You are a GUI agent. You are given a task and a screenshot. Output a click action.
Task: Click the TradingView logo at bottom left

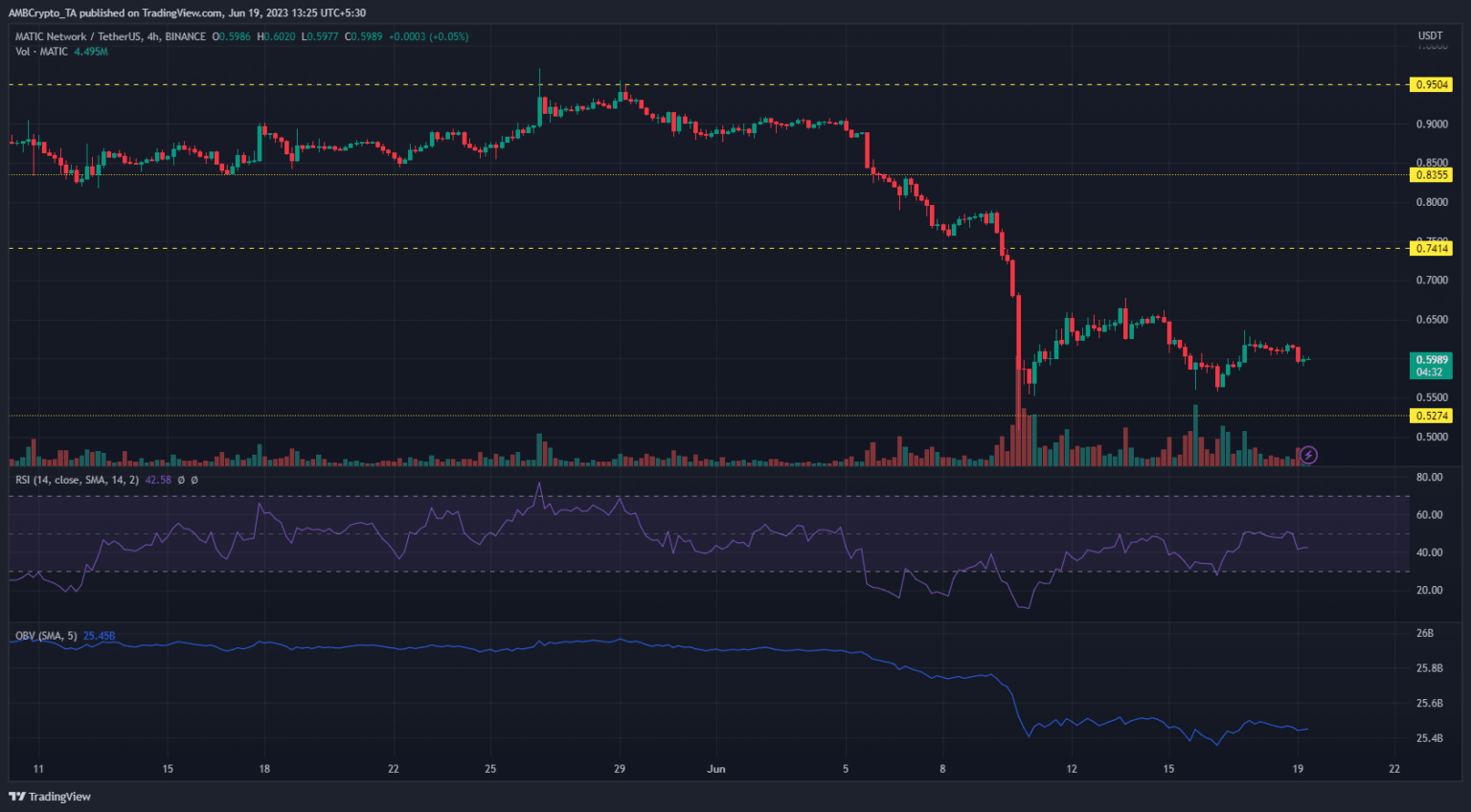pos(50,797)
